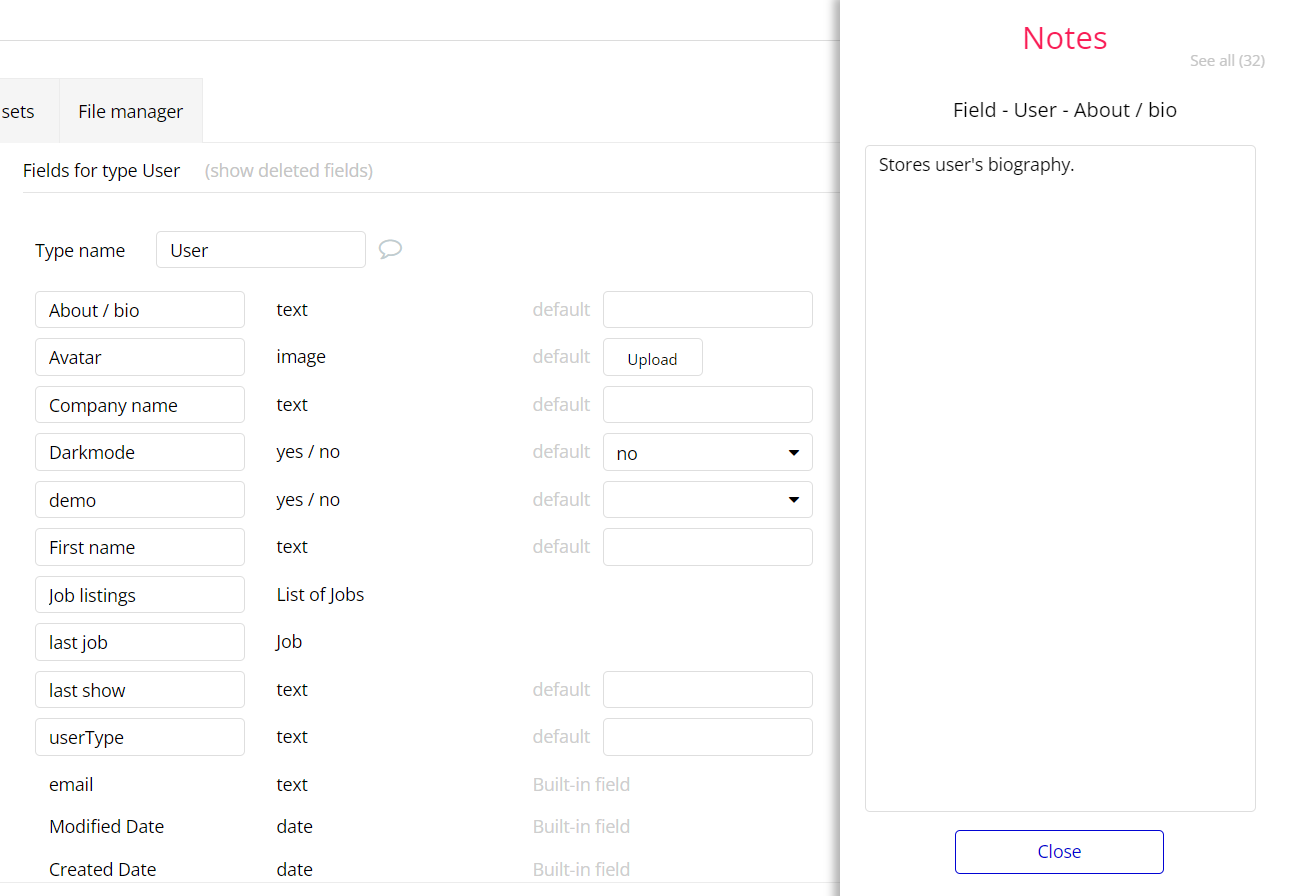Click the First name default value input
Image resolution: width=1289 pixels, height=896 pixels.
click(707, 547)
